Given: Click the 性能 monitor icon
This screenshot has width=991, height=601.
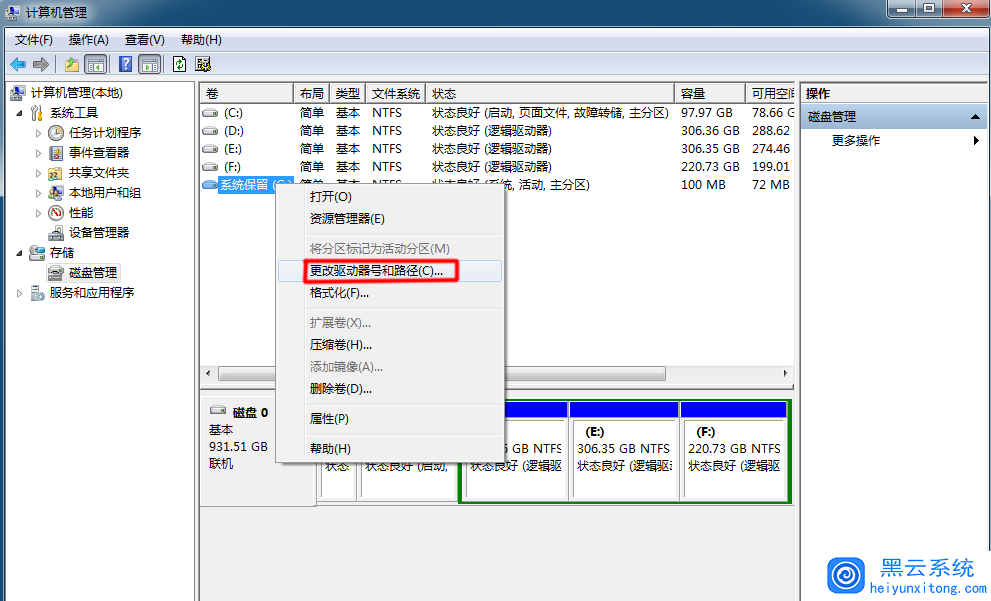Looking at the screenshot, I should pos(56,213).
